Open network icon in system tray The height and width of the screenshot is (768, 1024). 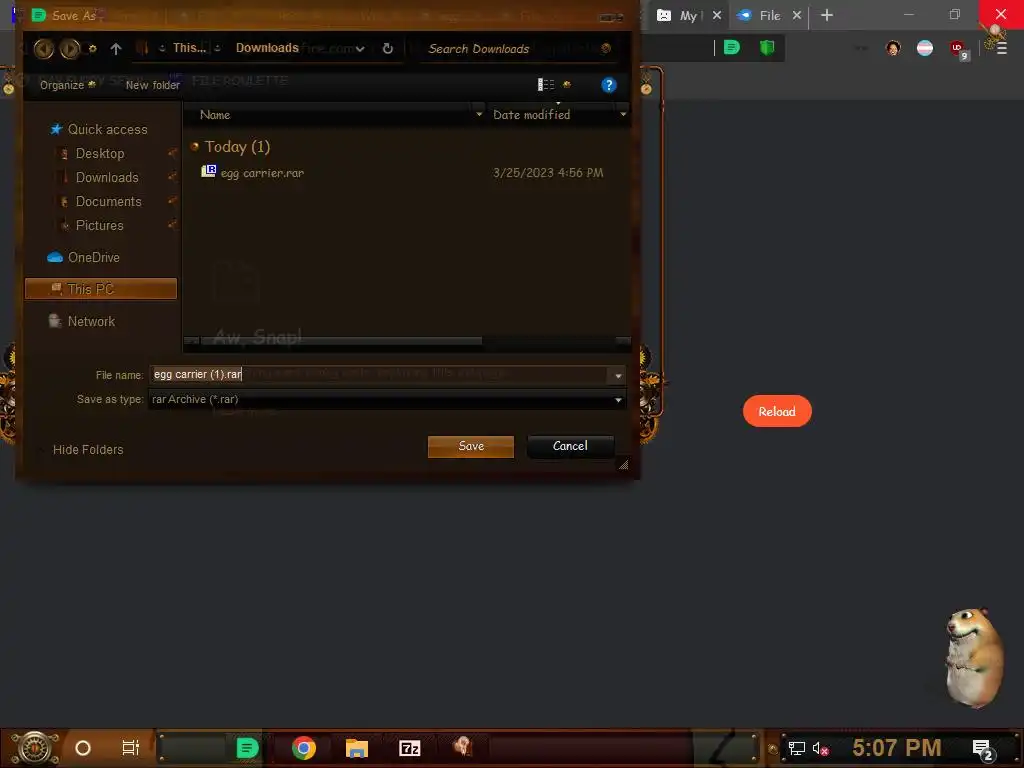[x=796, y=748]
